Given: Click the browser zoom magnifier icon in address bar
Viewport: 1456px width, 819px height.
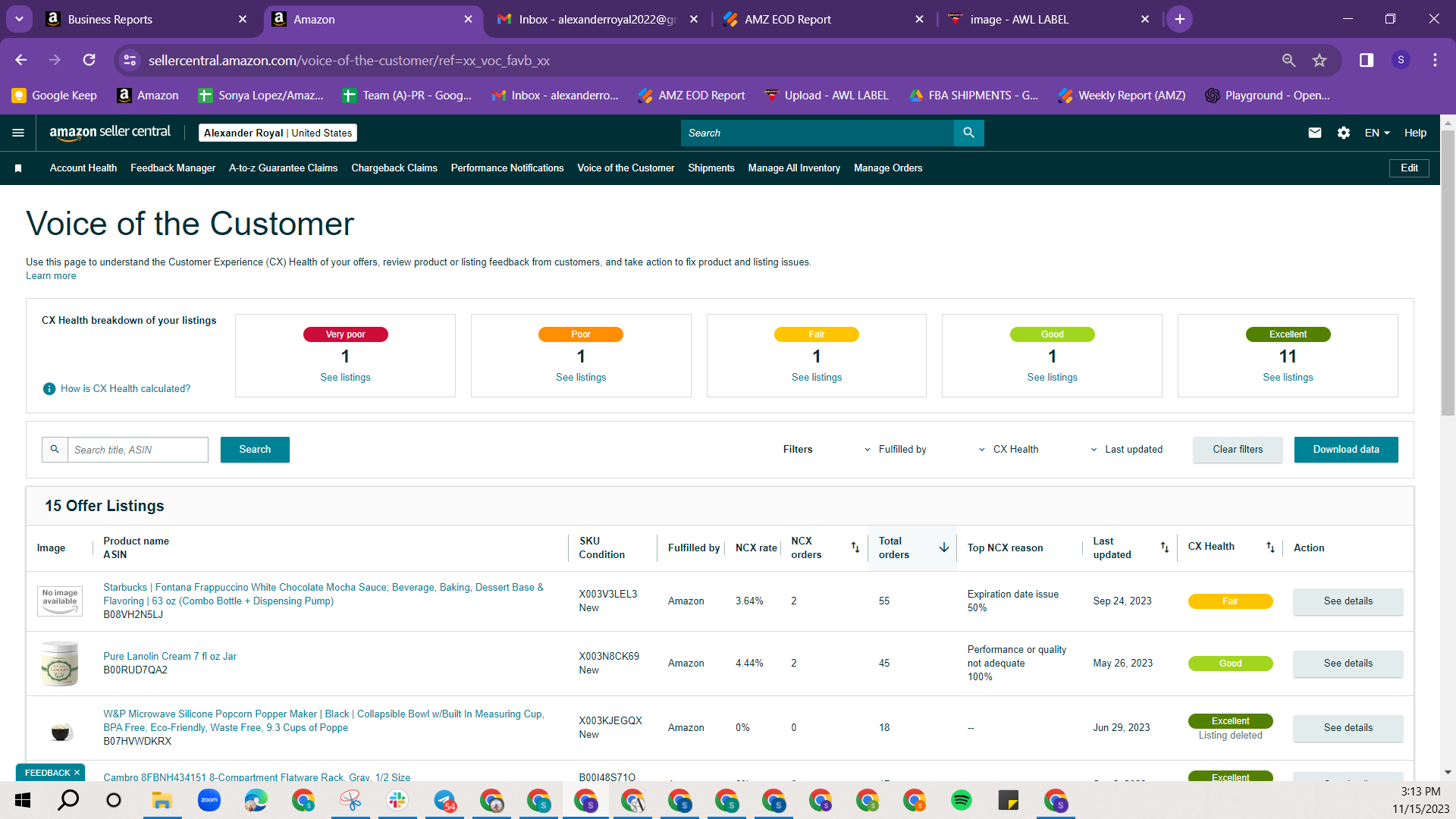Looking at the screenshot, I should point(1288,60).
